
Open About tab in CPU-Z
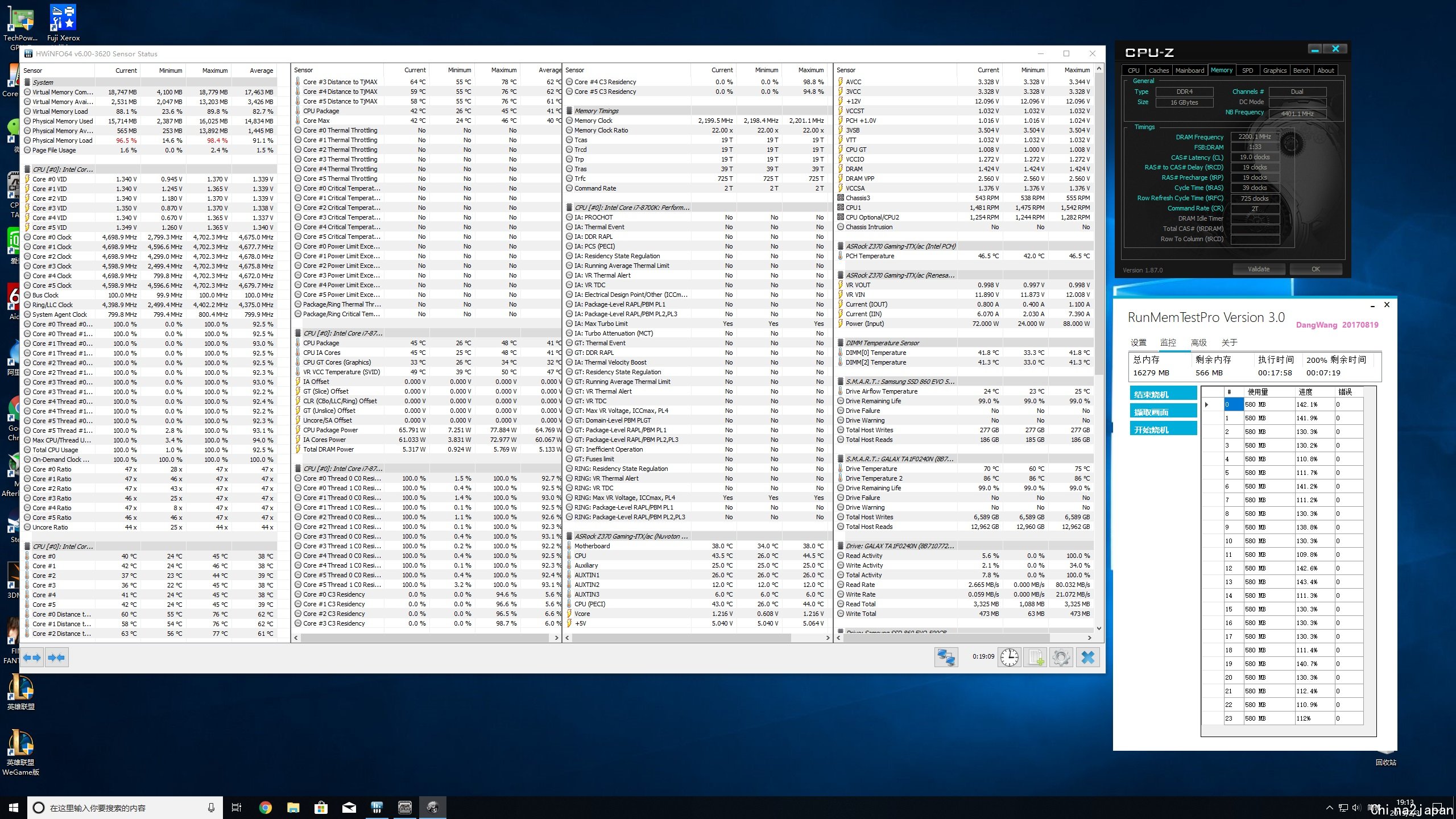[1326, 71]
